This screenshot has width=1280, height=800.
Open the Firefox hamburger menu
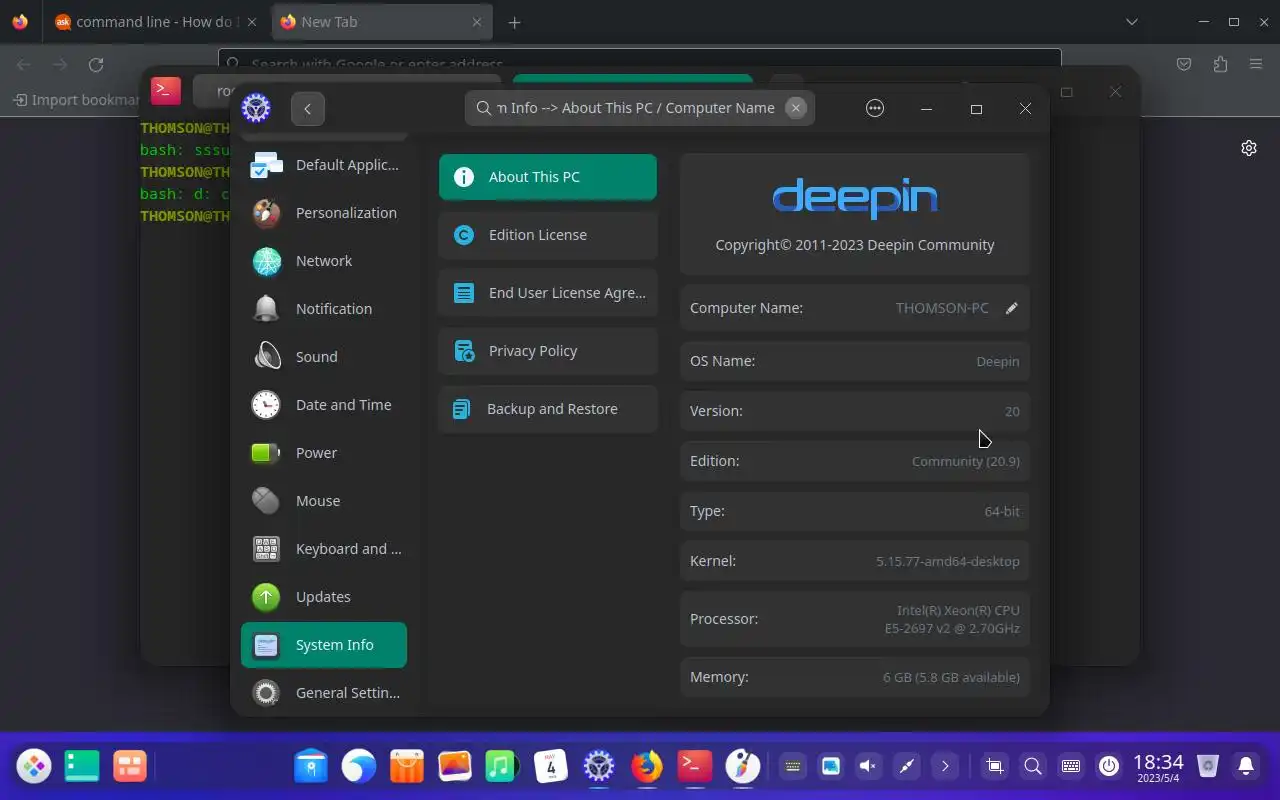[1256, 64]
